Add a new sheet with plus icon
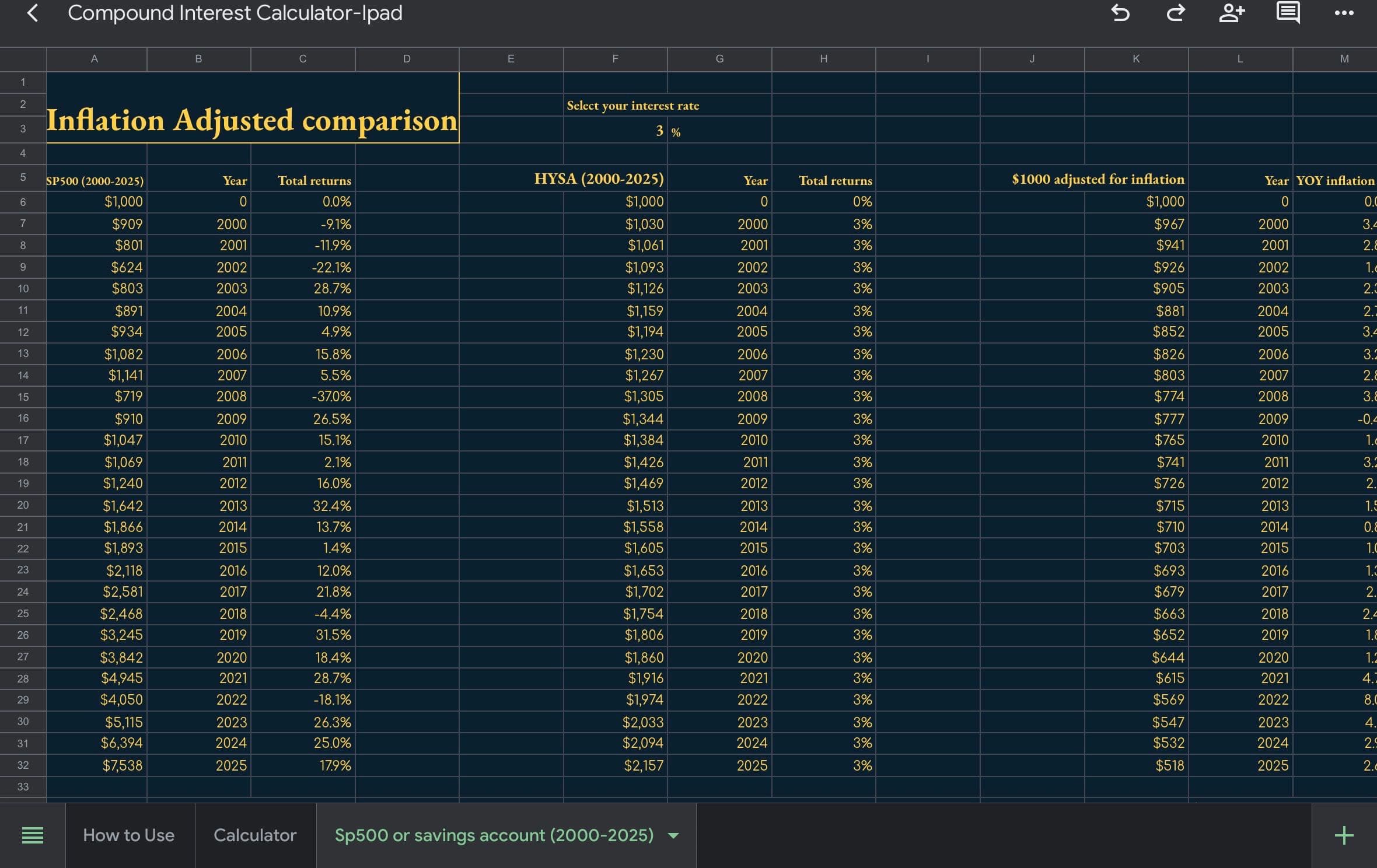 (1344, 835)
